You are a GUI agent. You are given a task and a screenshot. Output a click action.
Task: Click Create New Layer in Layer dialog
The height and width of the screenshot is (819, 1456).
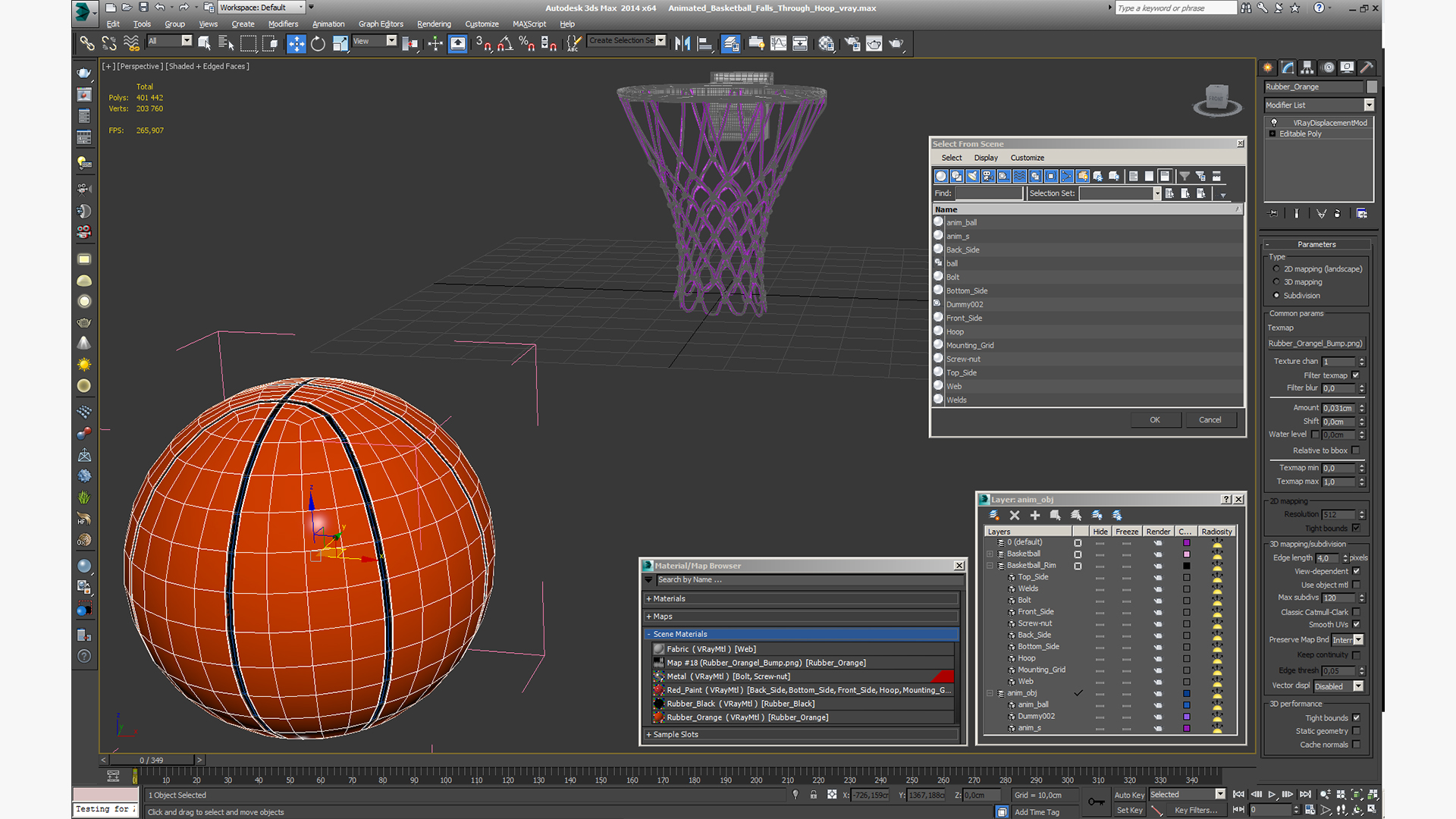coord(994,516)
